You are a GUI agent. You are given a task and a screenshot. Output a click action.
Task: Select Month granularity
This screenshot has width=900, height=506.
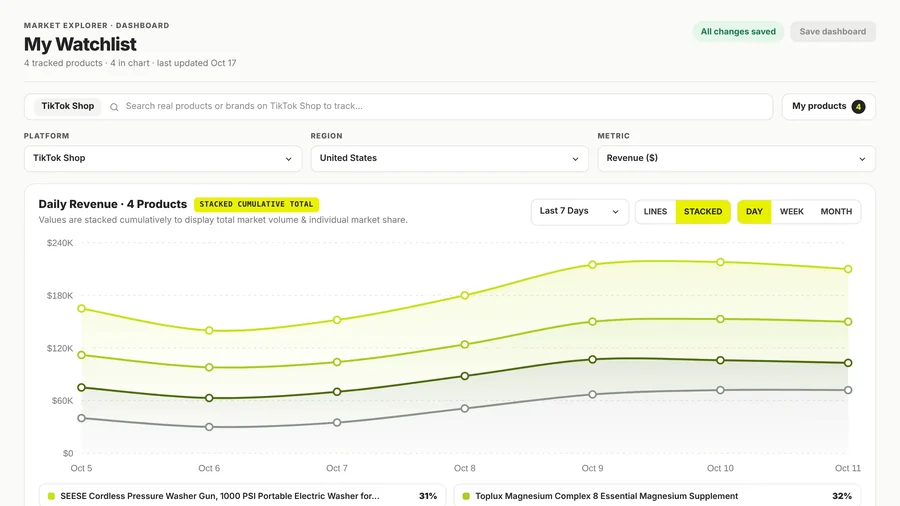pos(836,212)
